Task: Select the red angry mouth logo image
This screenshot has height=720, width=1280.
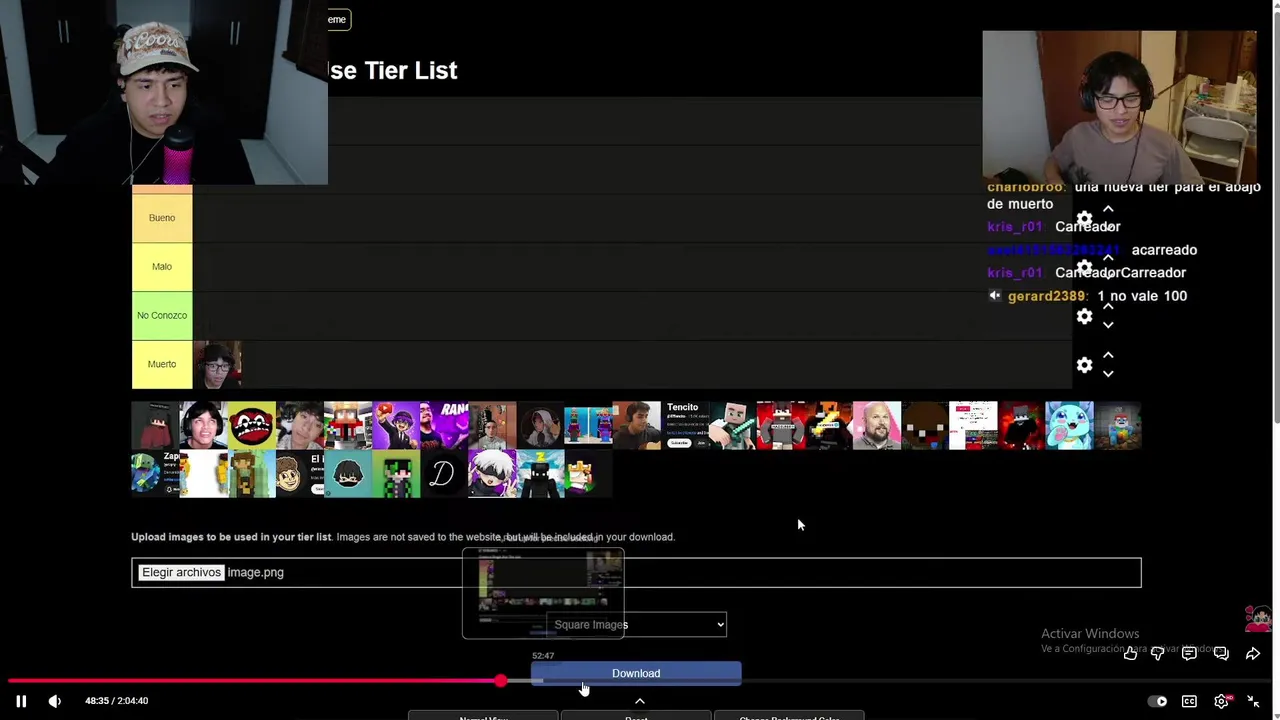Action: (x=251, y=425)
